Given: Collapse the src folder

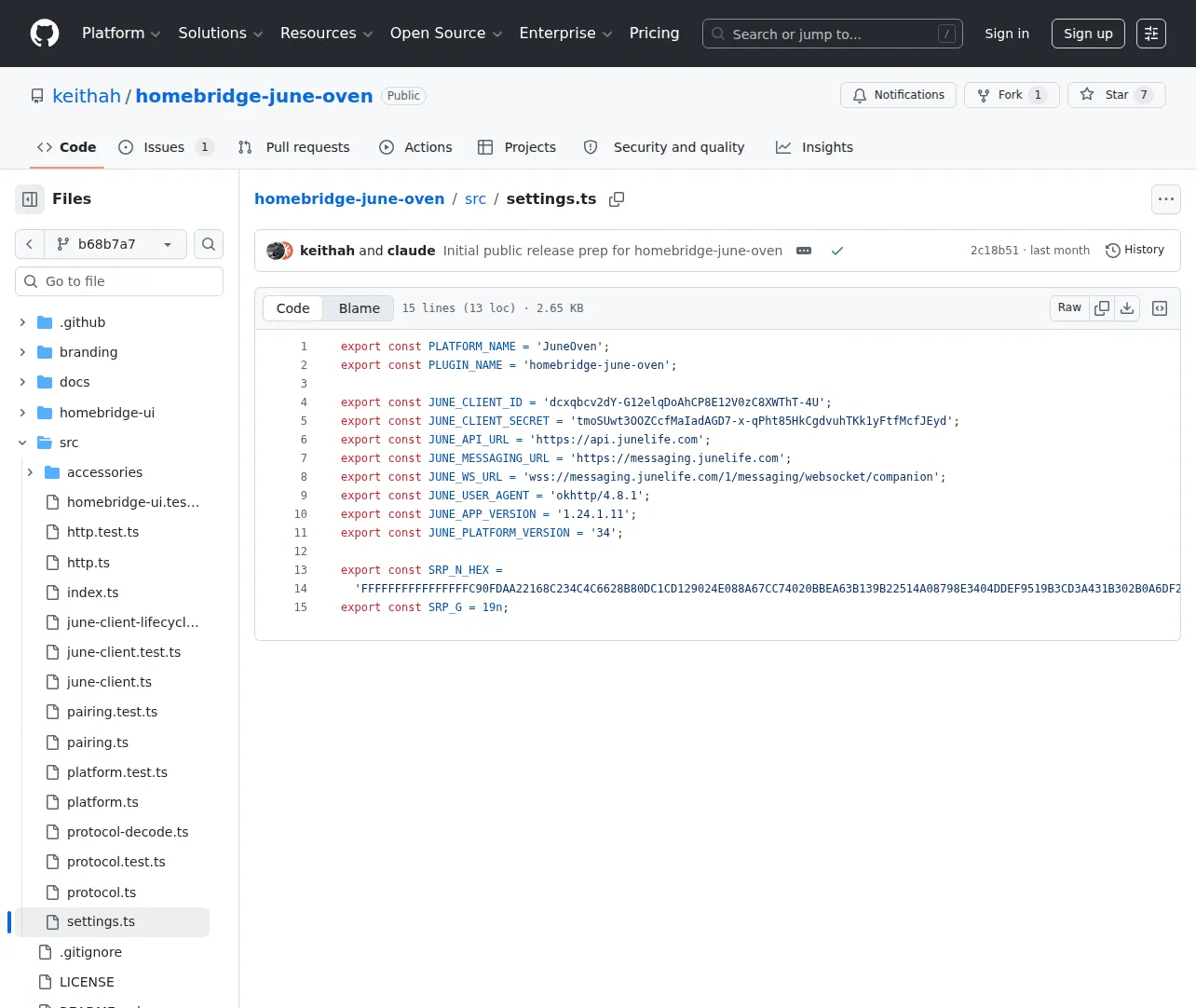Looking at the screenshot, I should pos(22,443).
